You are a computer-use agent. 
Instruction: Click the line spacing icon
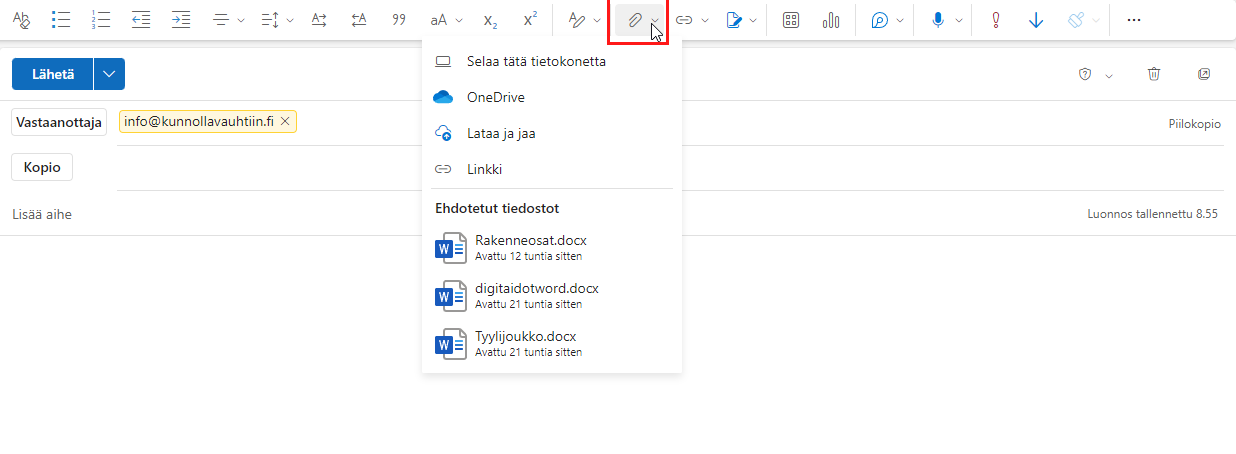click(270, 20)
